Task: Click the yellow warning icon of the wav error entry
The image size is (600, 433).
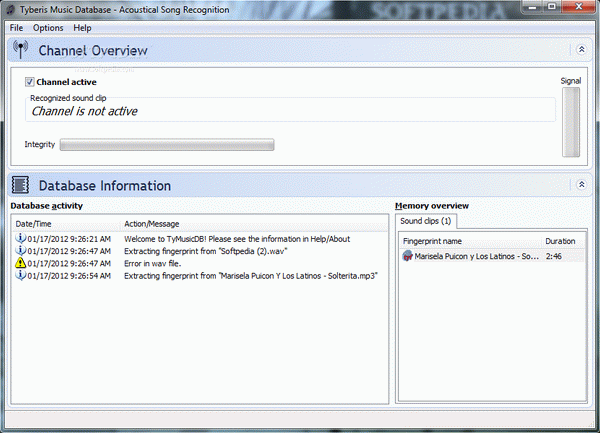Action: tap(20, 263)
